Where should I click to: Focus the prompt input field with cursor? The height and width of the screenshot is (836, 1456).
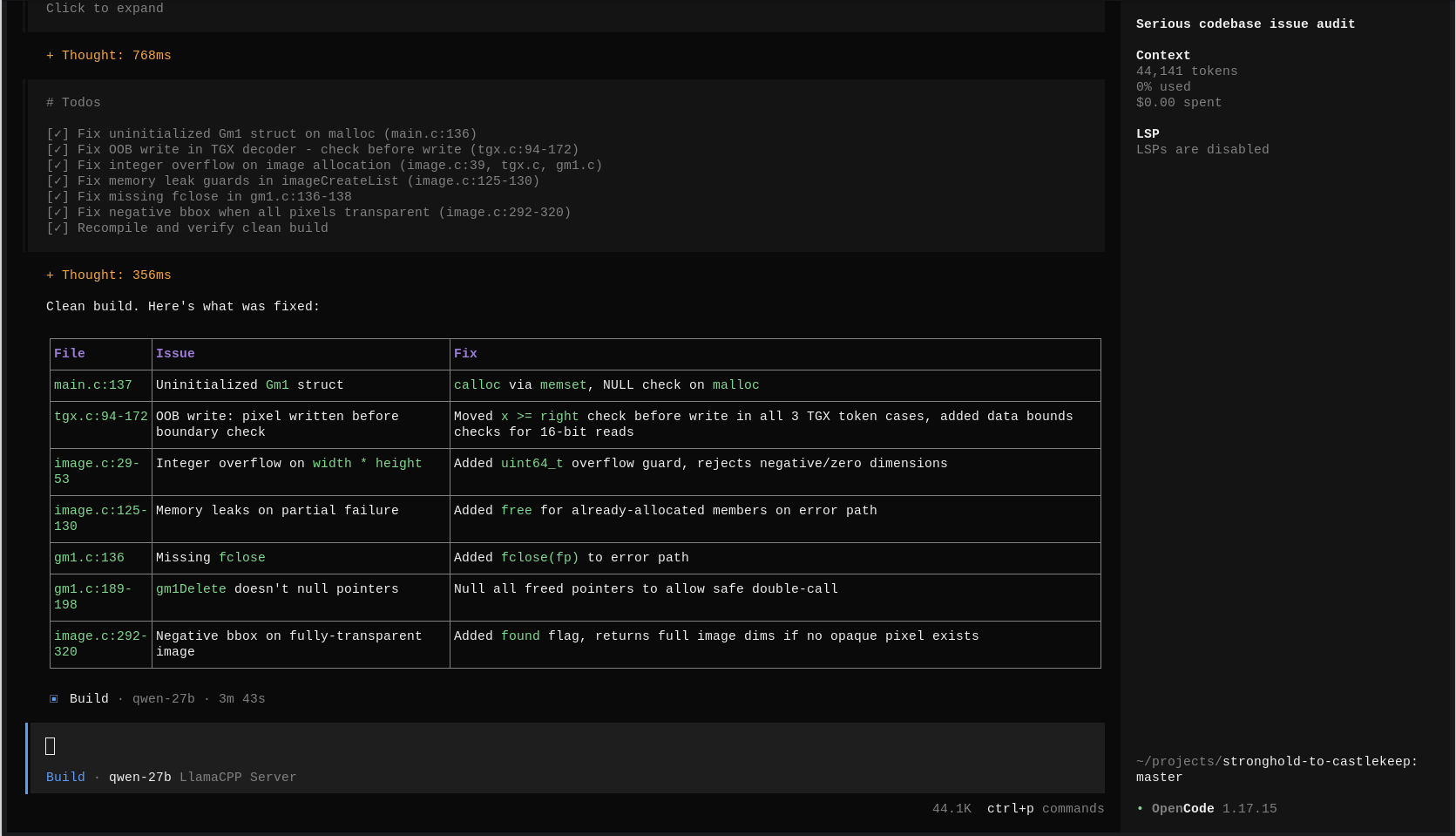tap(566, 746)
